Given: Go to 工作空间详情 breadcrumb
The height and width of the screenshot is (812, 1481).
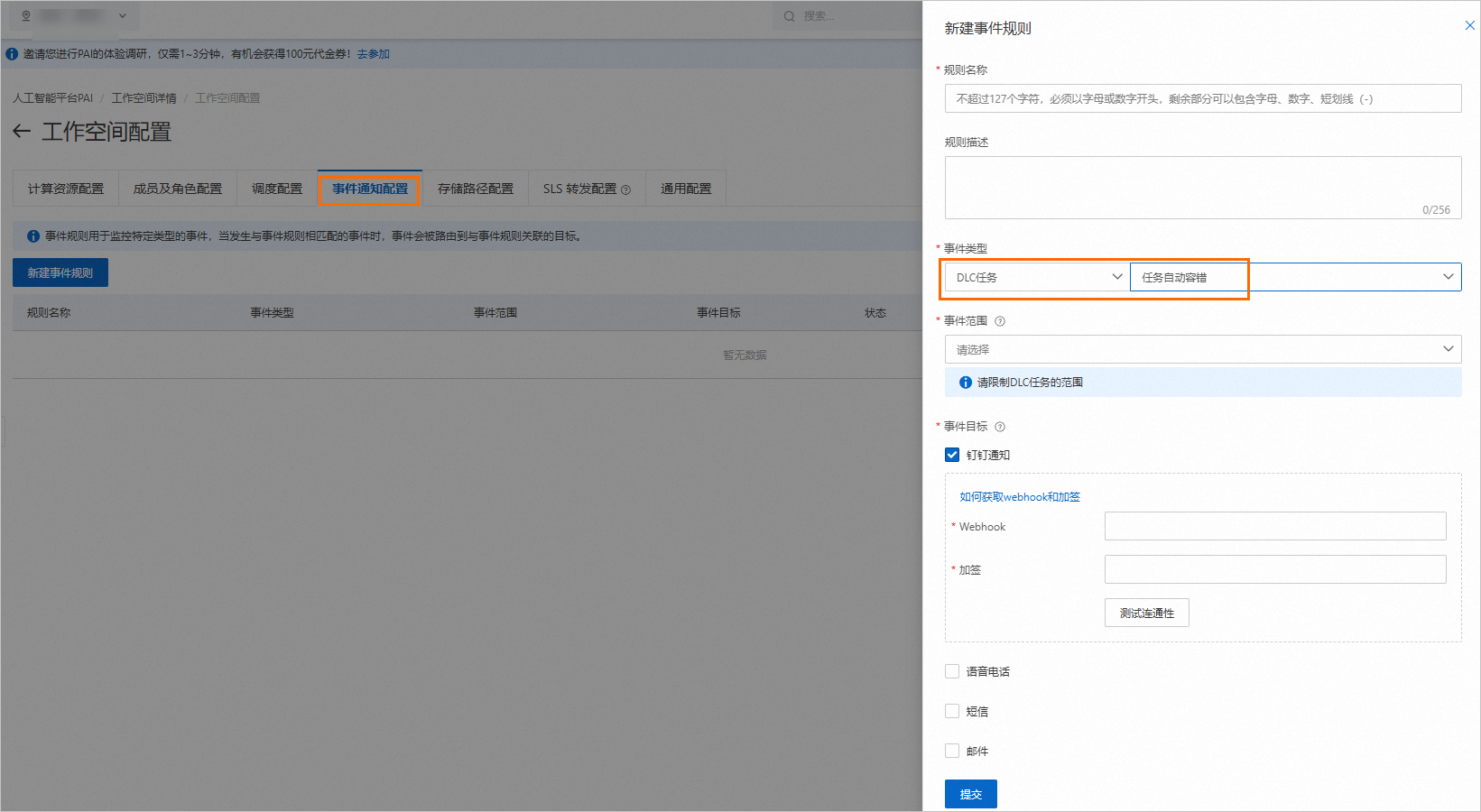Looking at the screenshot, I should coord(144,98).
